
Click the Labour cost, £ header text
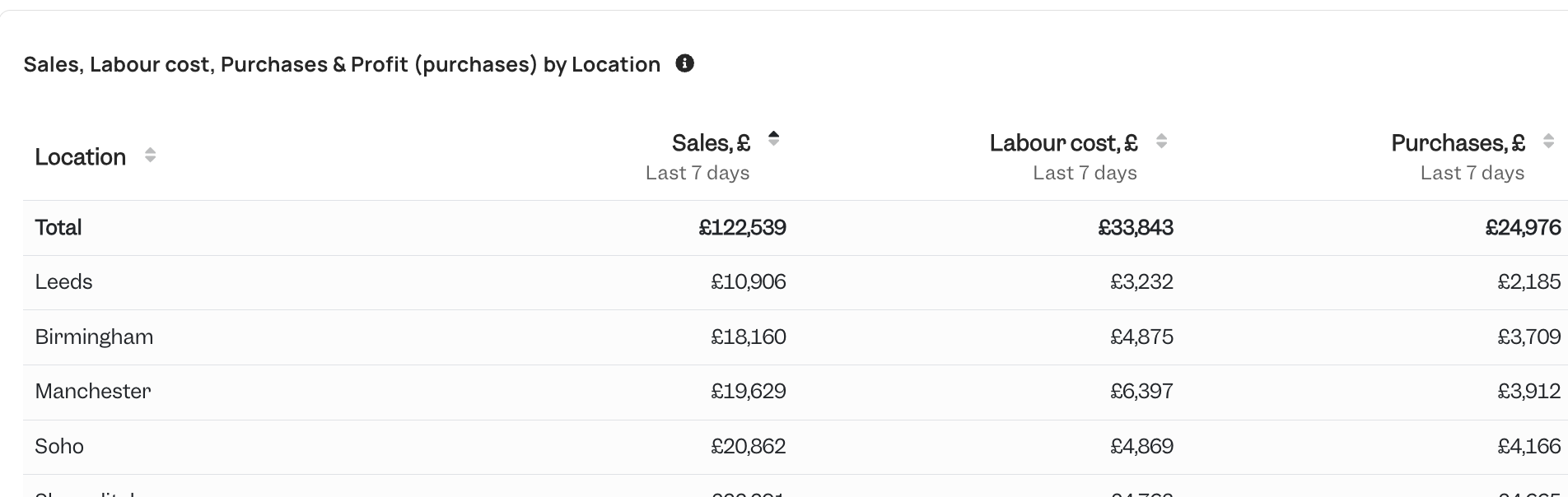pyautogui.click(x=1063, y=143)
